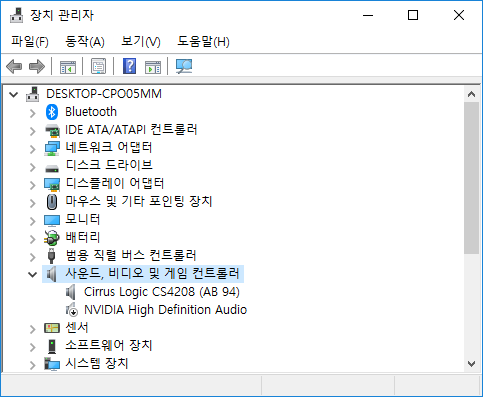The height and width of the screenshot is (397, 483).
Task: Expand the IDE ATA/ATAPI 컨트롤러 category
Action: 32,131
